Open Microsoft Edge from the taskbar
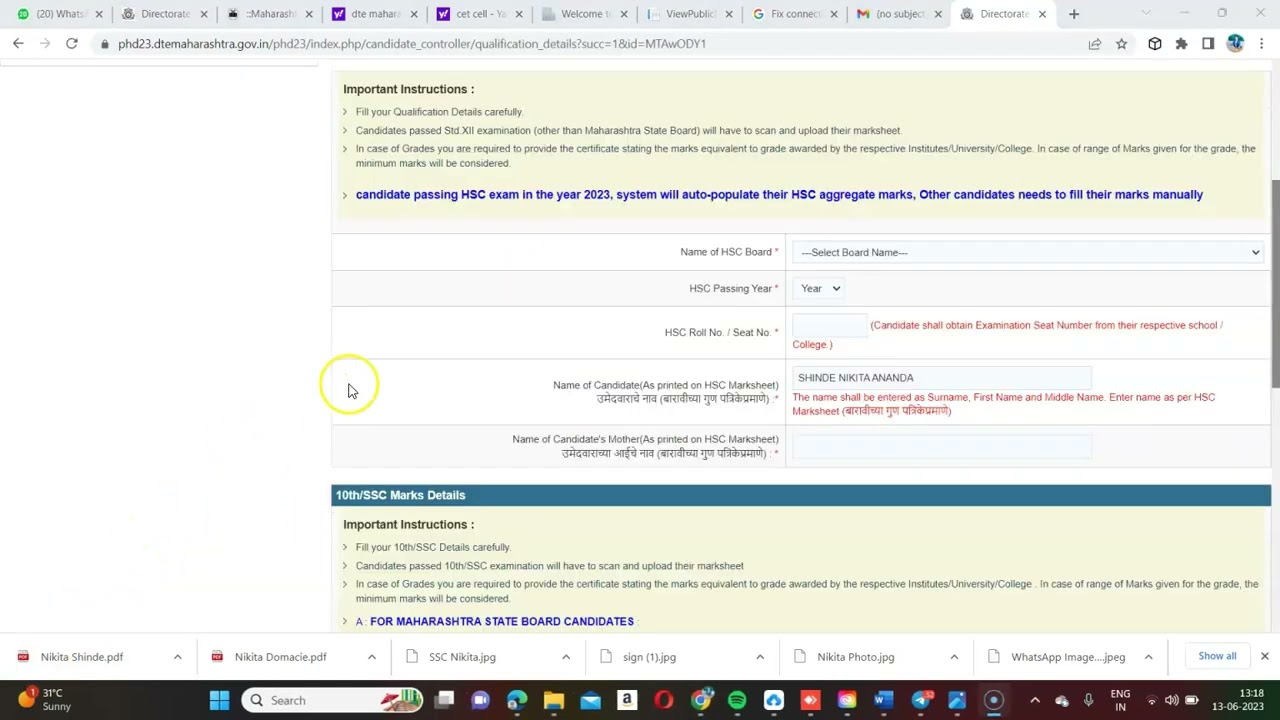Screen dimensions: 1280x720 (516, 700)
